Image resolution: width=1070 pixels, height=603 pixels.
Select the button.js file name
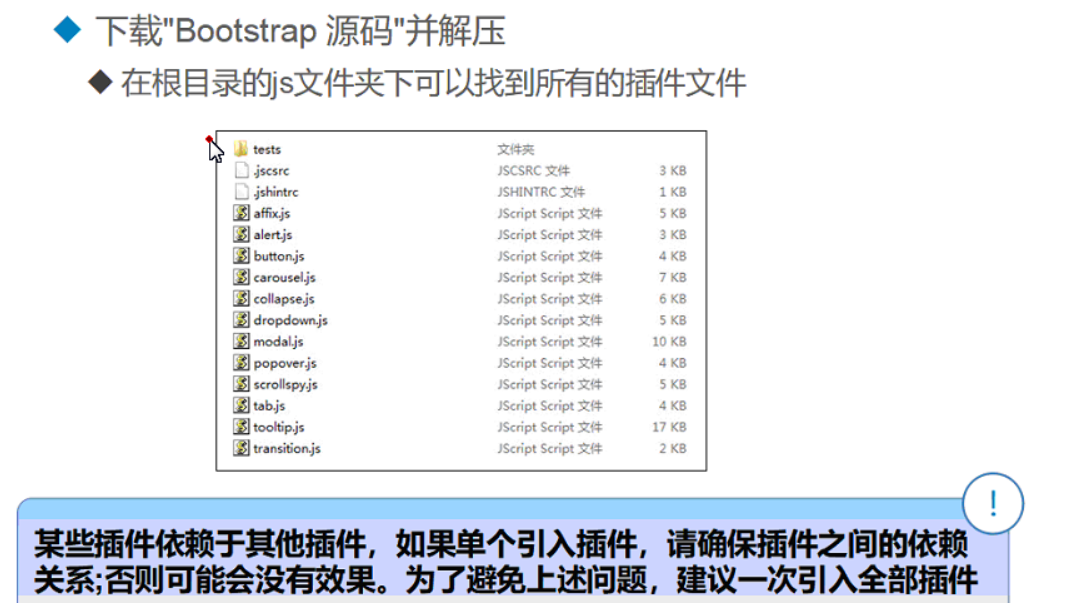pyautogui.click(x=279, y=256)
